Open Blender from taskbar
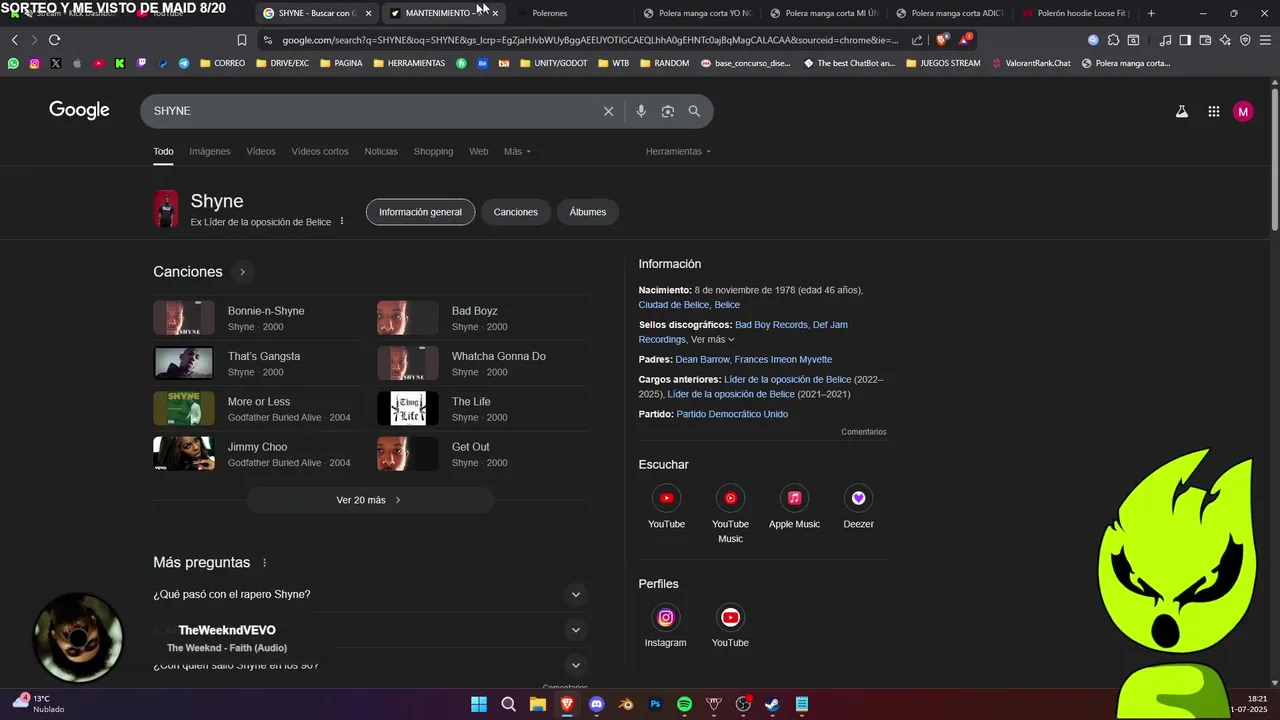This screenshot has height=720, width=1280. (x=626, y=704)
